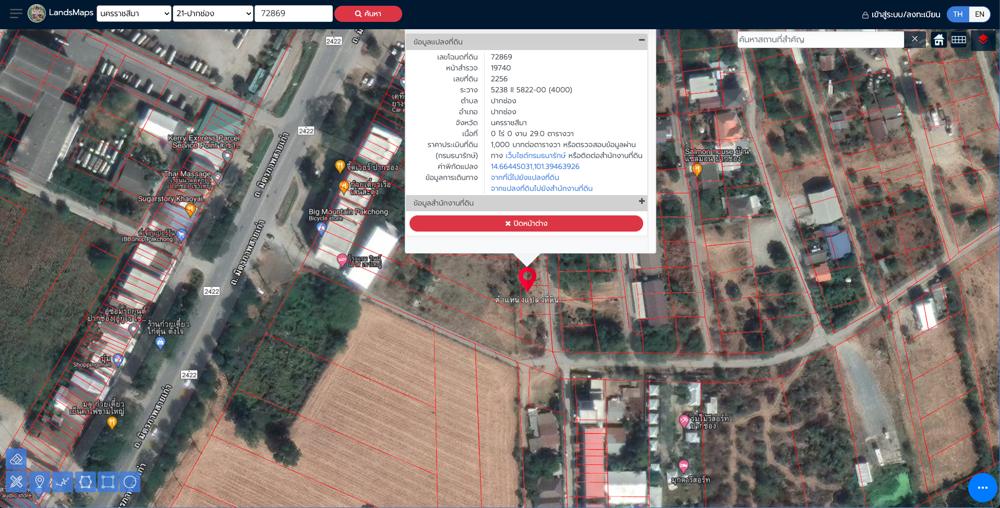
Task: Click the survey page value 19740
Action: pos(501,68)
